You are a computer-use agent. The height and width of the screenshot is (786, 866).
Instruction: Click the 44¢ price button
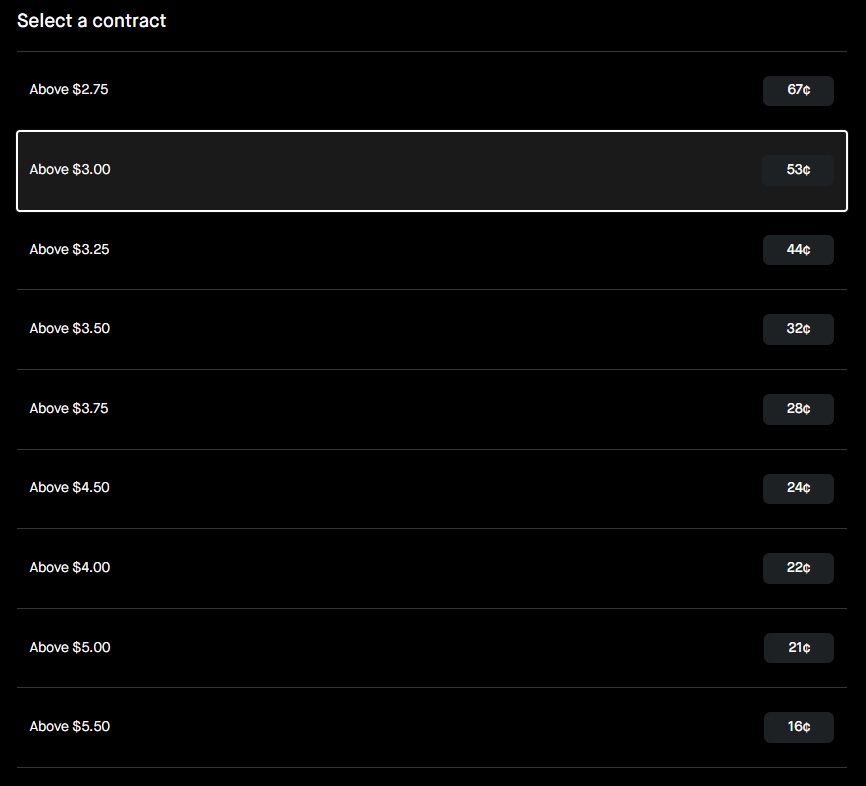[798, 250]
